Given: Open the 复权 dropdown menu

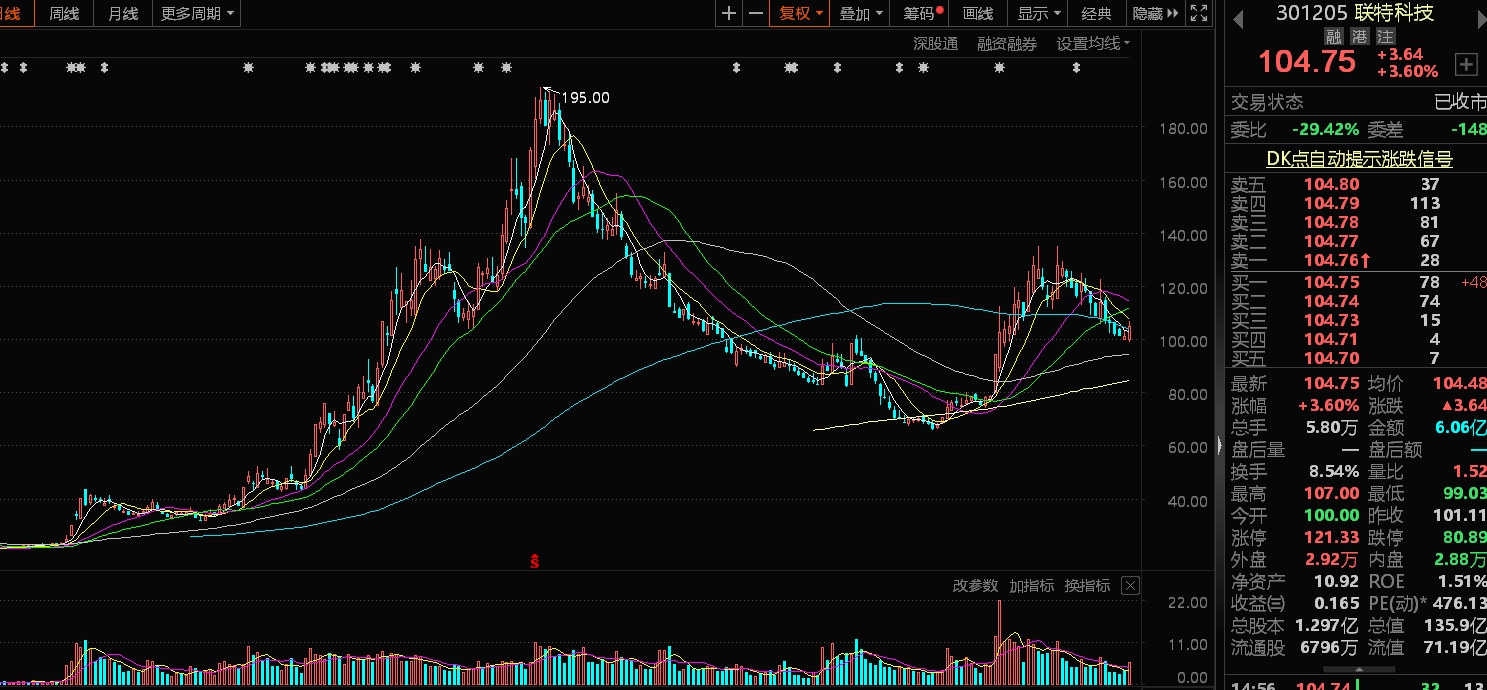Looking at the screenshot, I should 800,13.
